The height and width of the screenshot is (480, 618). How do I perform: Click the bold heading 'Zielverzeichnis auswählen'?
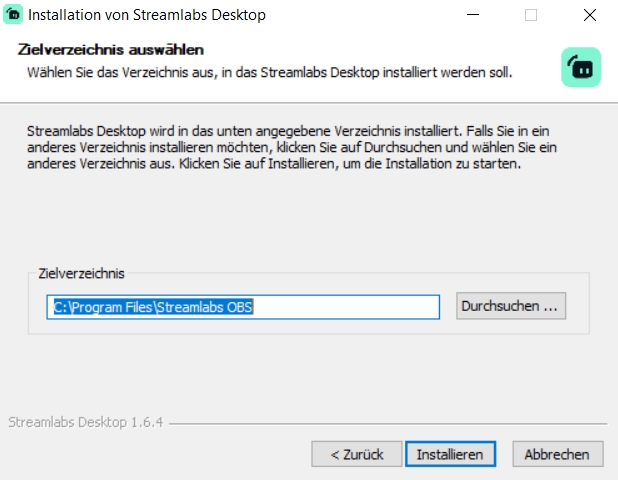click(111, 50)
